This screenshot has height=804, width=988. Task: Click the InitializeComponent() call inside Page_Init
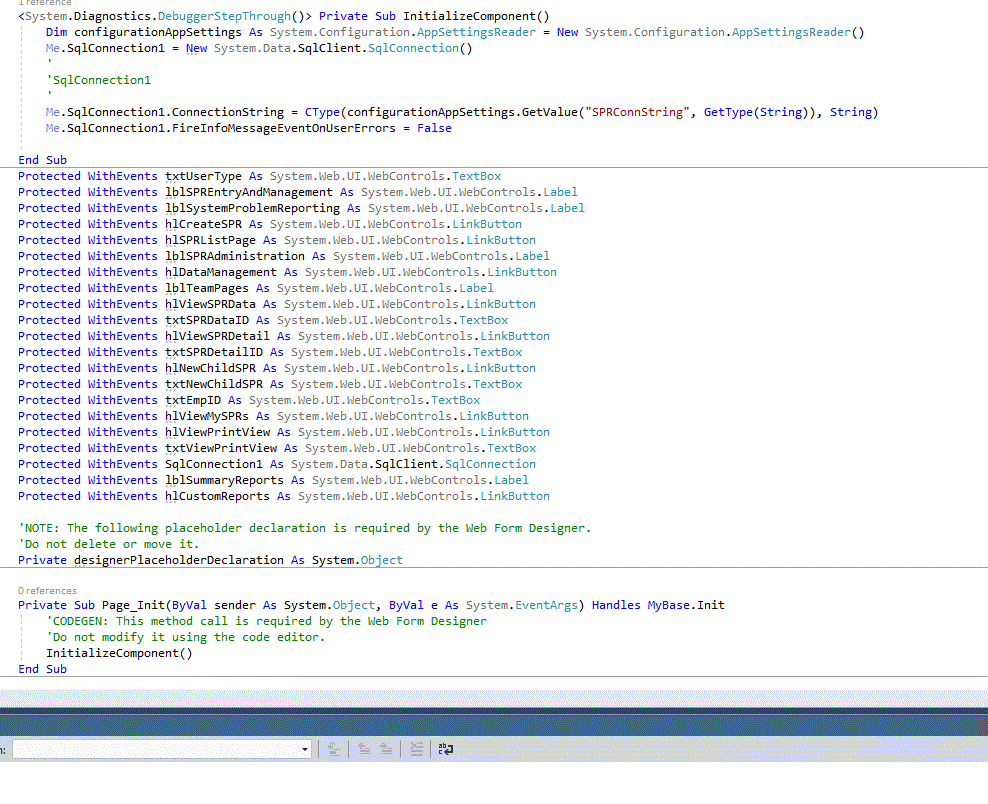(x=119, y=653)
